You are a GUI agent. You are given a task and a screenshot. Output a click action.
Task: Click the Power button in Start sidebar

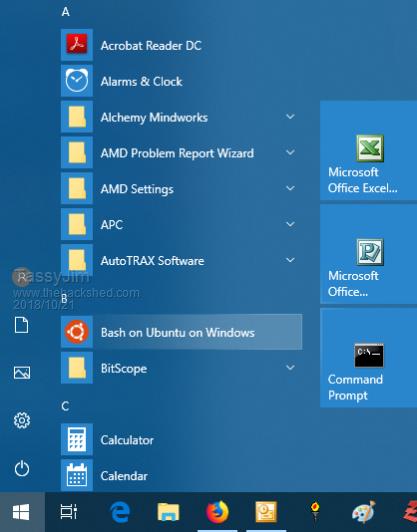(22, 469)
